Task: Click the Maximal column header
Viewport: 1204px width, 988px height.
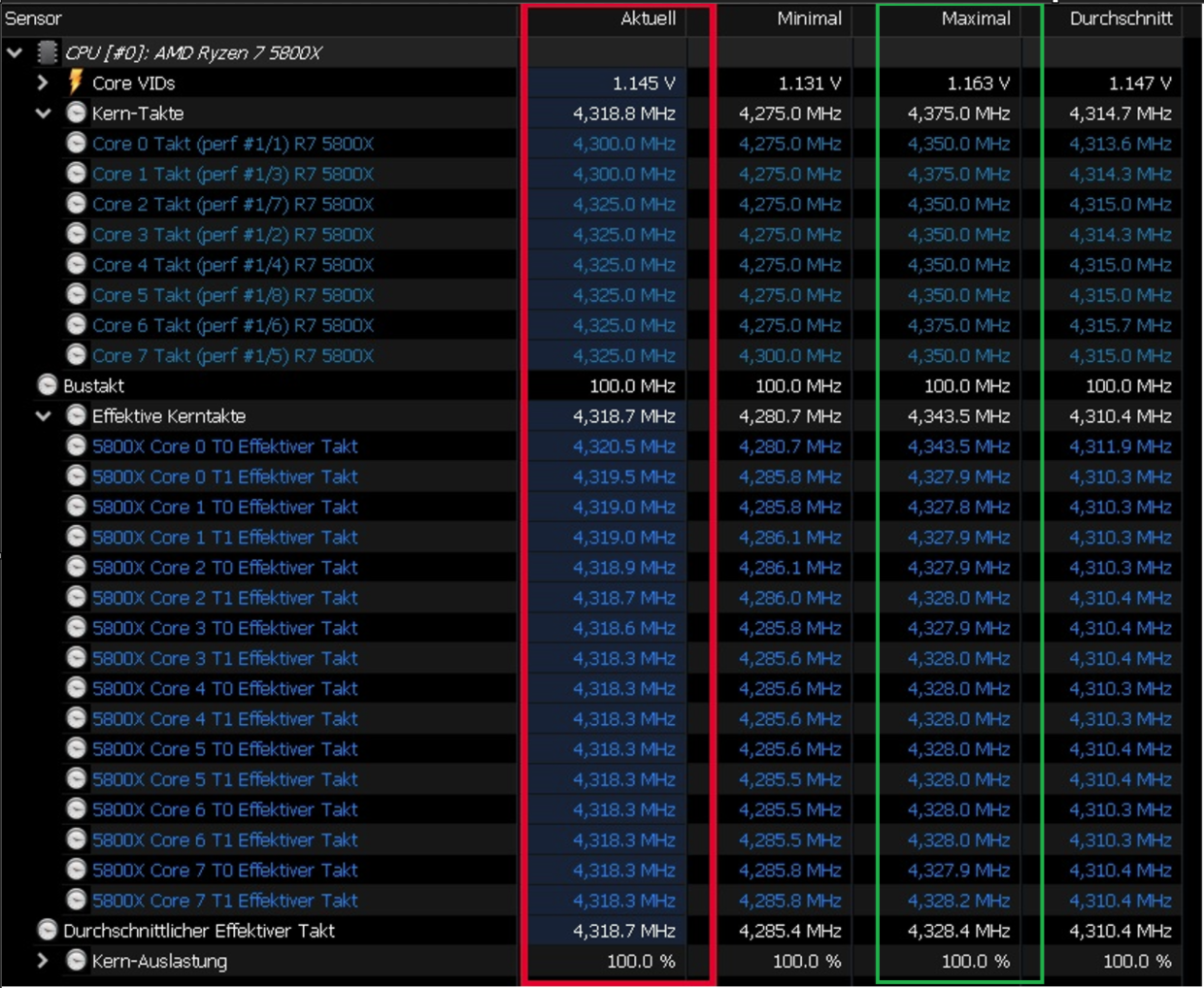Action: [x=976, y=18]
